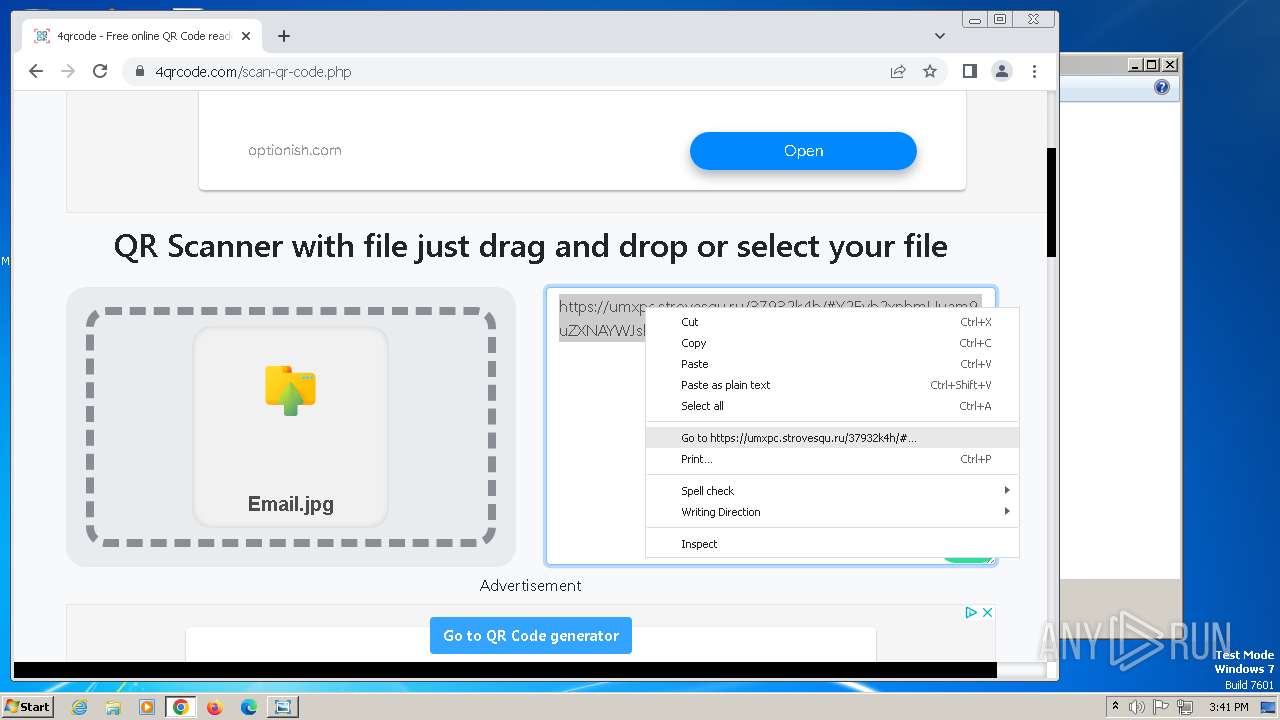This screenshot has width=1280, height=720.
Task: Expand the Spell check submenu
Action: (832, 491)
